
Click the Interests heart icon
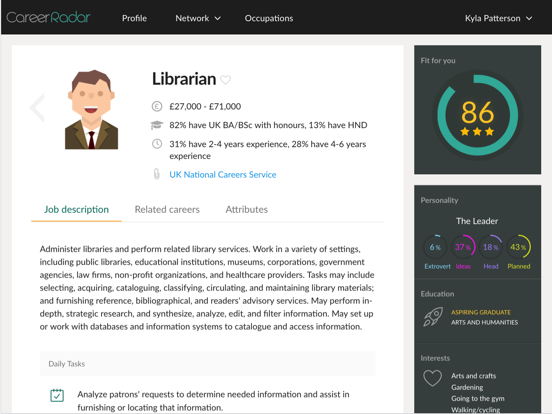pos(432,378)
